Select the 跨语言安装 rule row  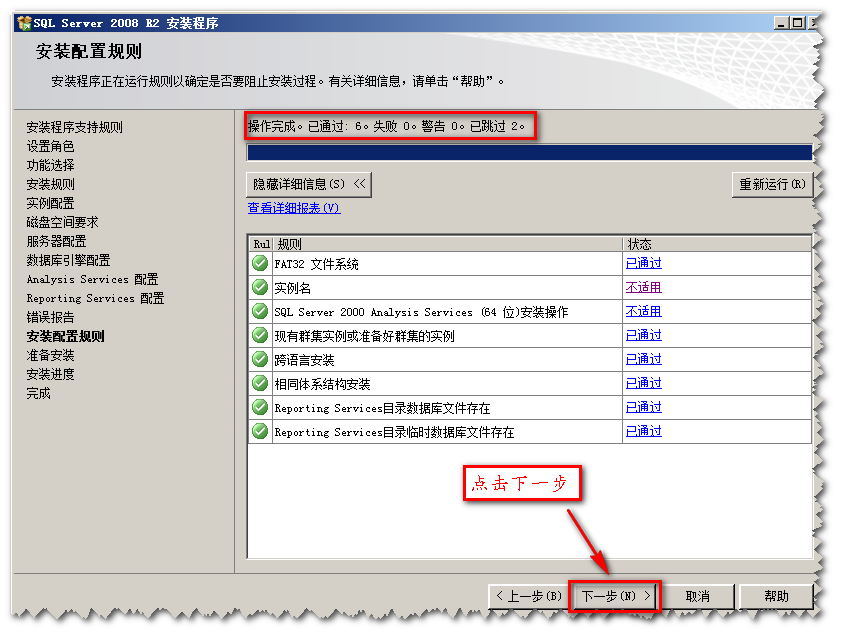530,359
